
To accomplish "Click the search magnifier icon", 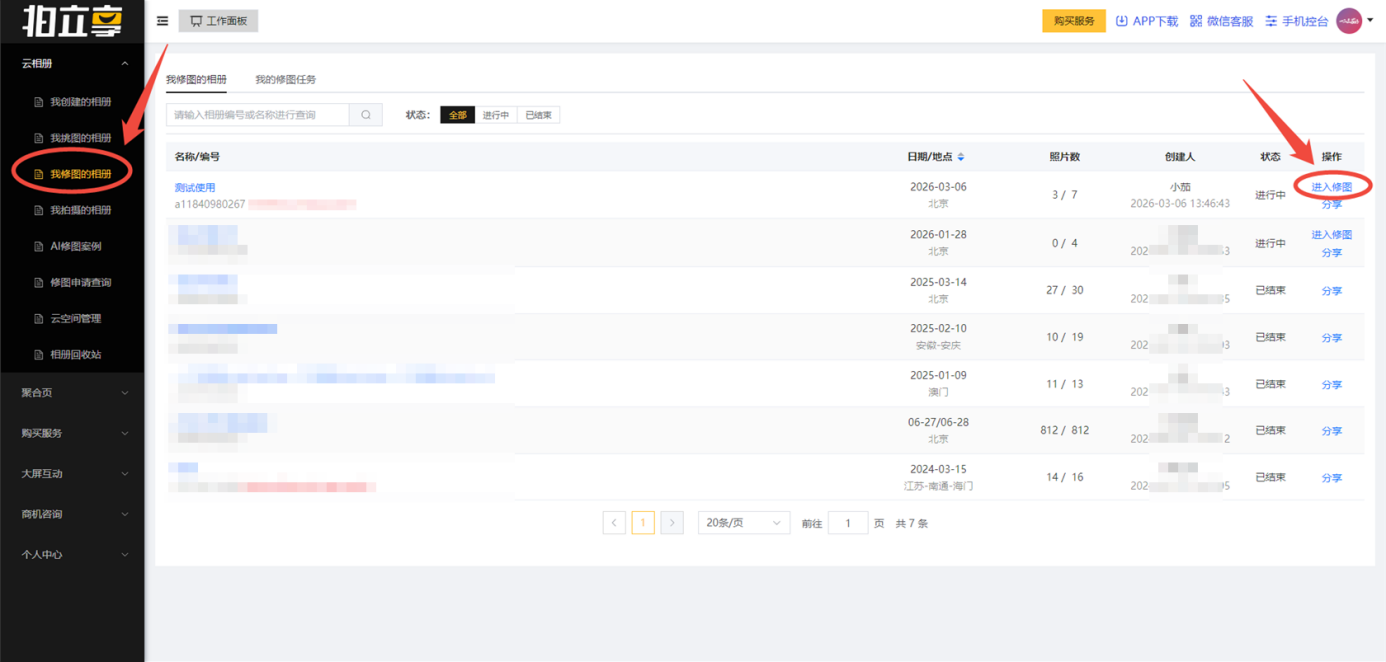I will coord(366,115).
